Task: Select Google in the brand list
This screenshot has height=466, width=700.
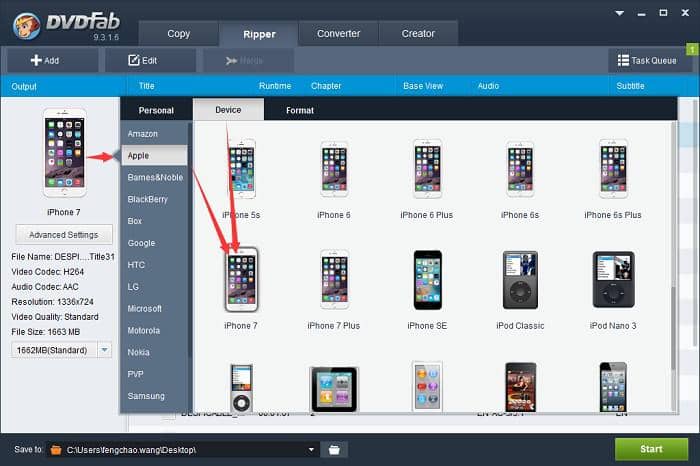Action: (x=154, y=243)
